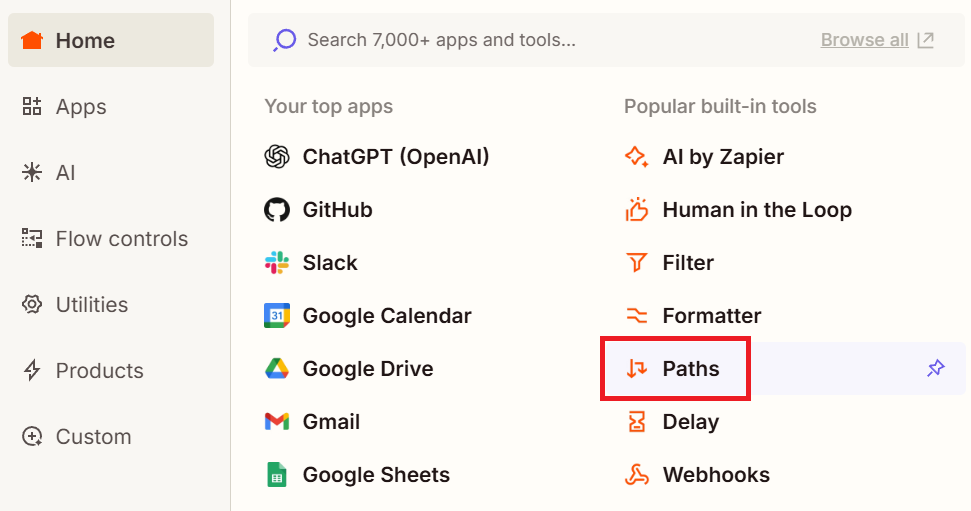Select the Utilities sidebar category
Screen dimensions: 971x511
tap(91, 305)
